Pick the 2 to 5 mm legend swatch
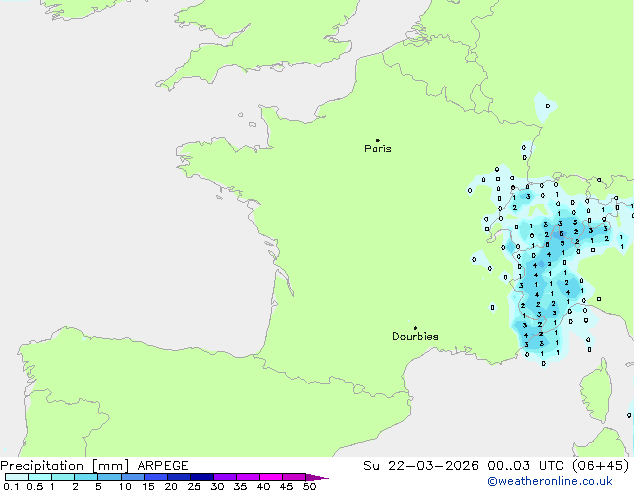 point(87,477)
